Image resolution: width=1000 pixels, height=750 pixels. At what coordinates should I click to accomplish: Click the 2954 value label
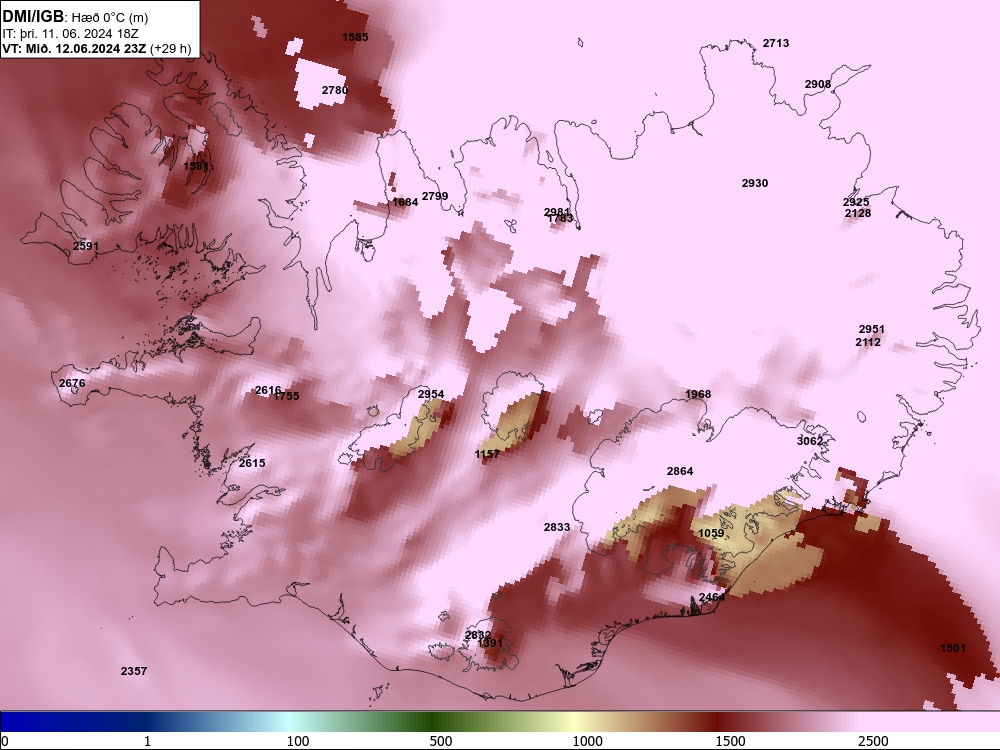[430, 395]
